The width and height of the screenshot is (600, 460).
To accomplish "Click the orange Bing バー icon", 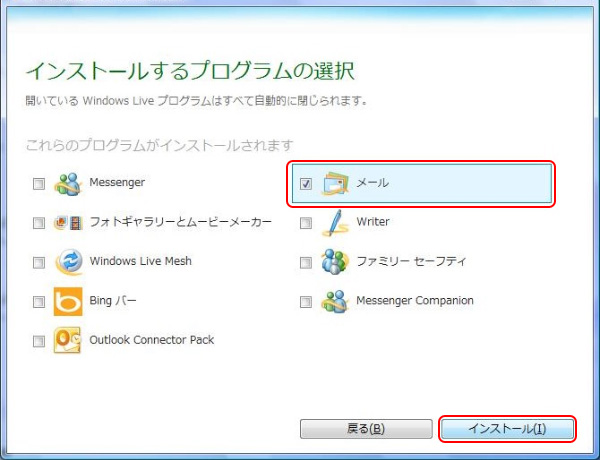I will tap(68, 302).
